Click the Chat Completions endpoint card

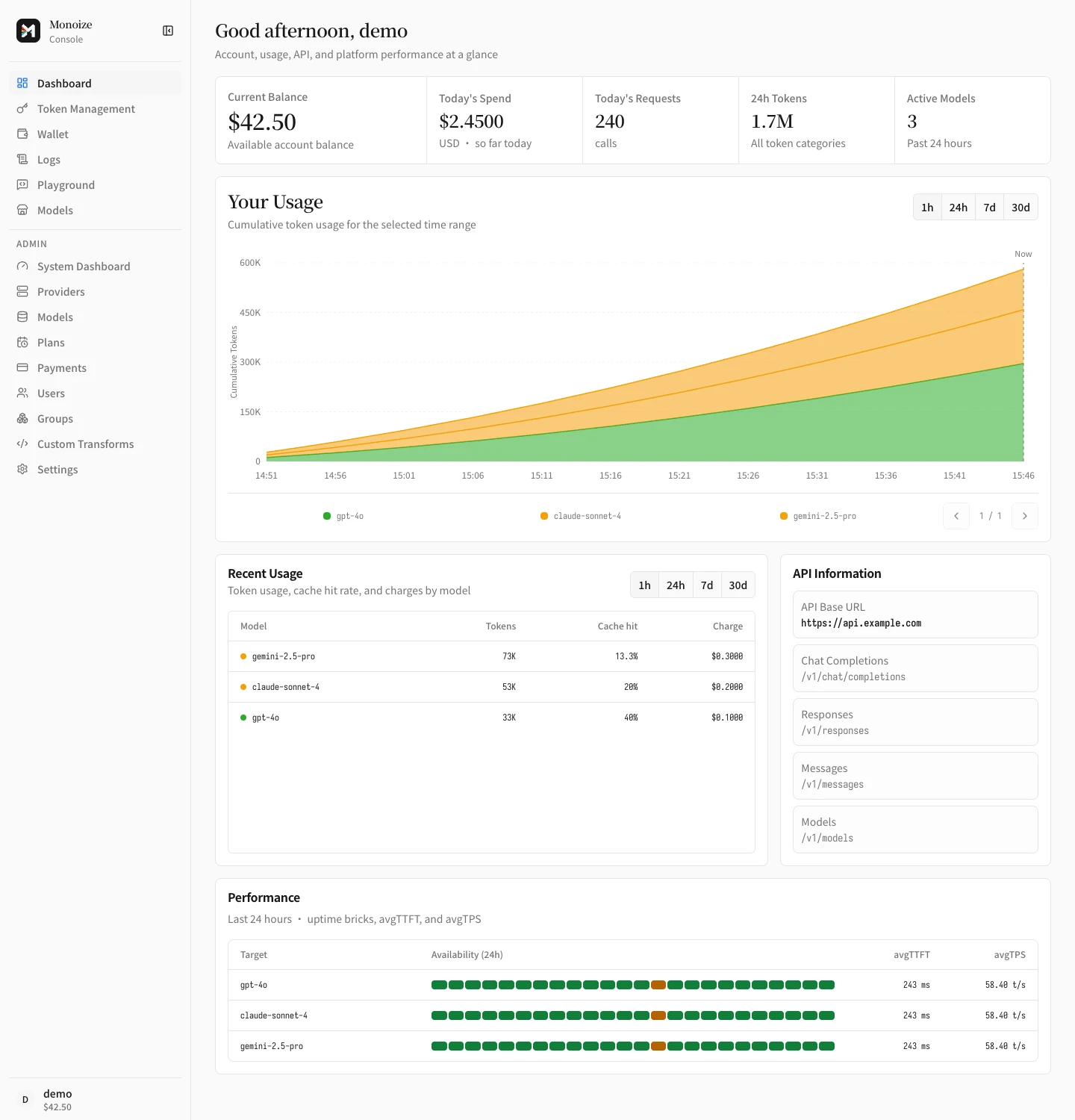click(x=915, y=668)
